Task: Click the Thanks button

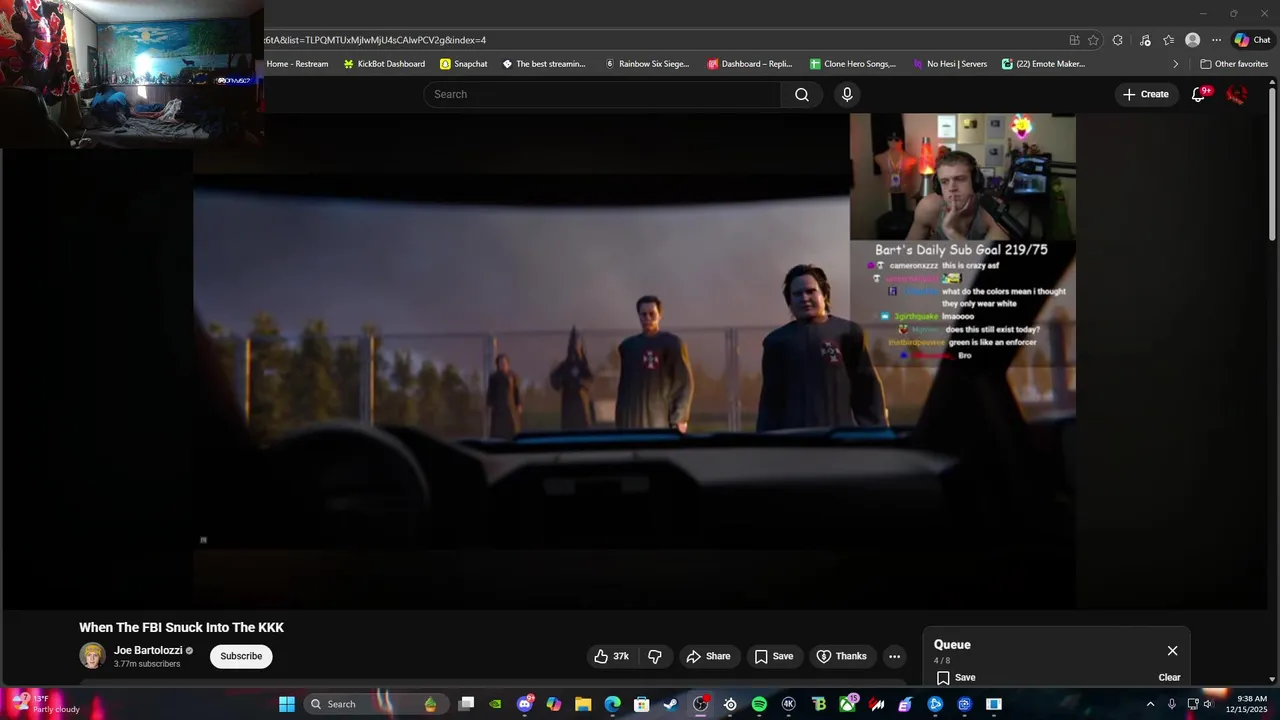Action: 842,656
